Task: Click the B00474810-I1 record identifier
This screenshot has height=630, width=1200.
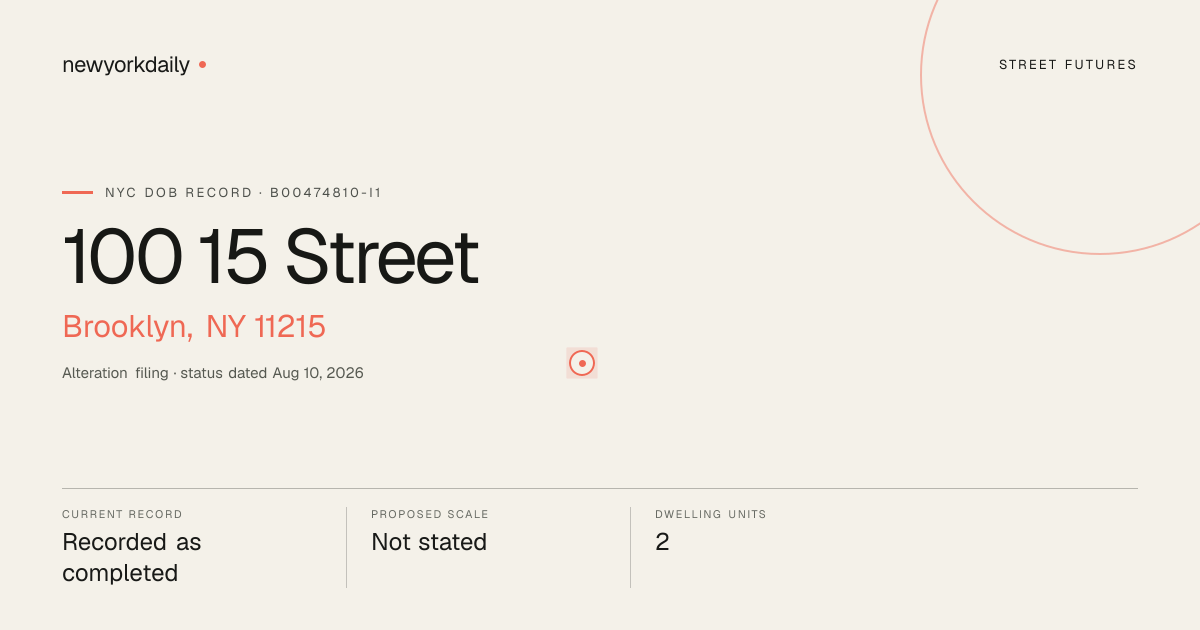Action: [326, 192]
